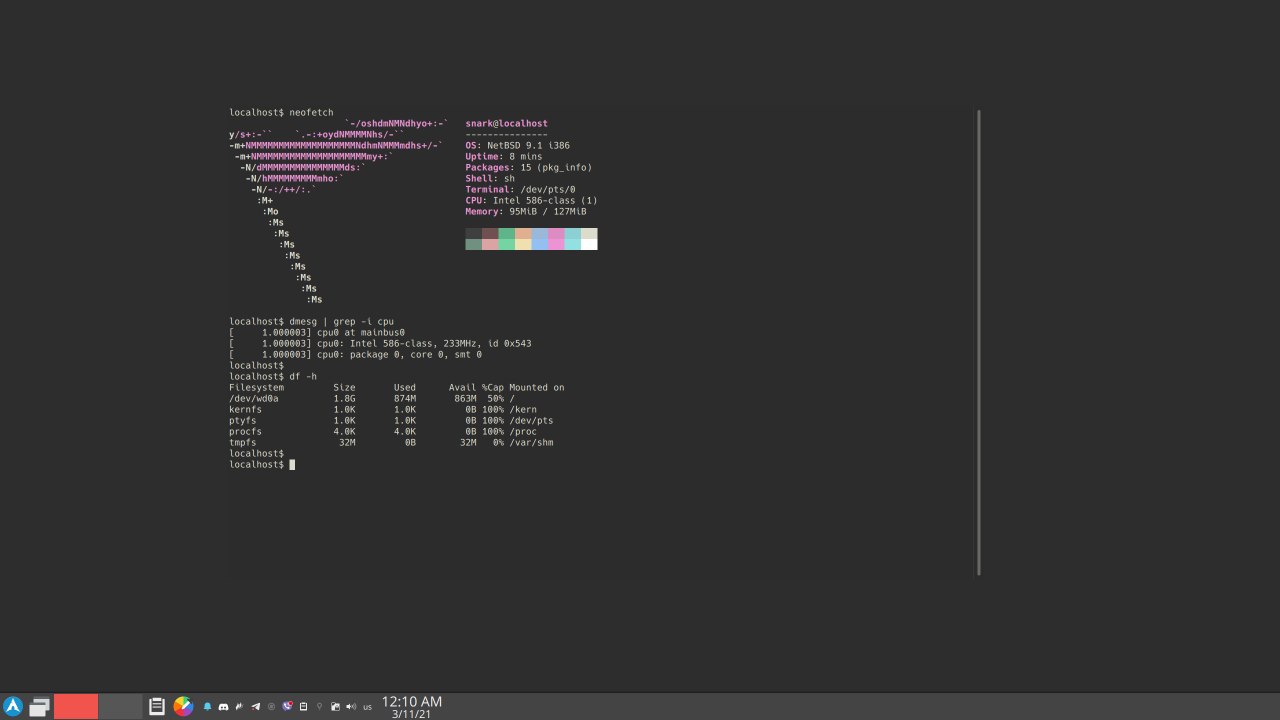Image resolution: width=1280 pixels, height=720 pixels.
Task: Click the 'dmesg | grep -i cpu' command
Action: pos(341,322)
